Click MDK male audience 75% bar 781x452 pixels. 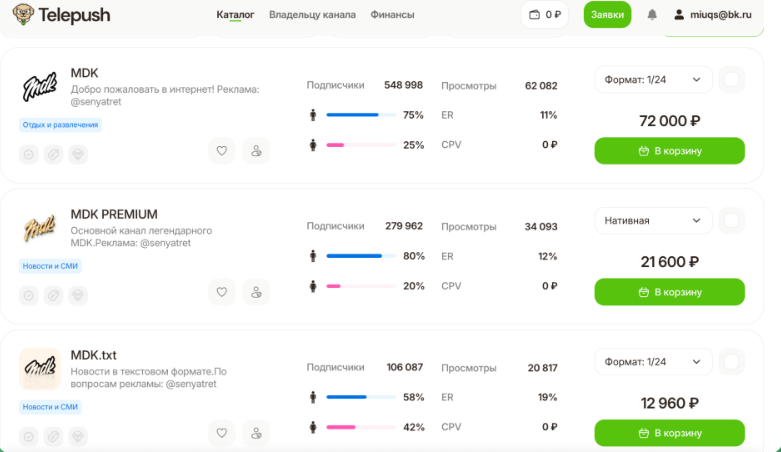(361, 115)
